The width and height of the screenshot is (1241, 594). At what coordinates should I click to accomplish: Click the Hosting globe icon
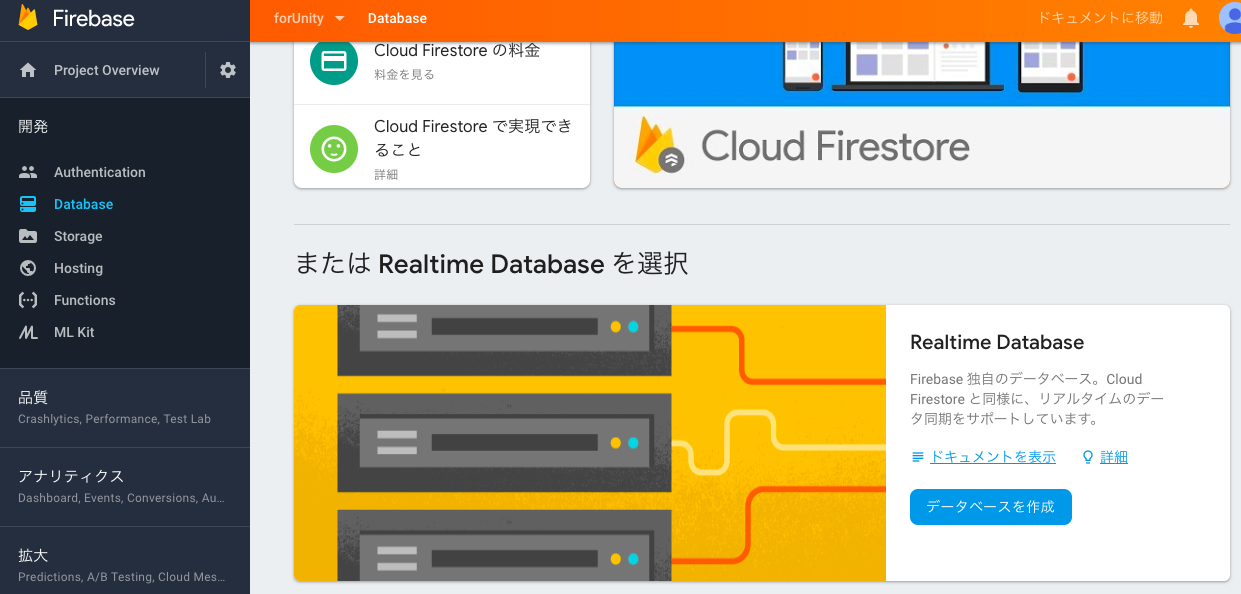28,268
